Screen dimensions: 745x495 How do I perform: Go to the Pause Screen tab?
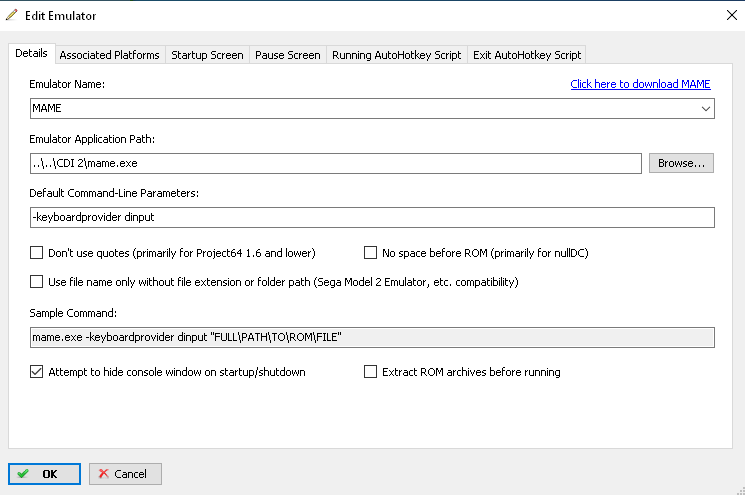click(x=287, y=55)
